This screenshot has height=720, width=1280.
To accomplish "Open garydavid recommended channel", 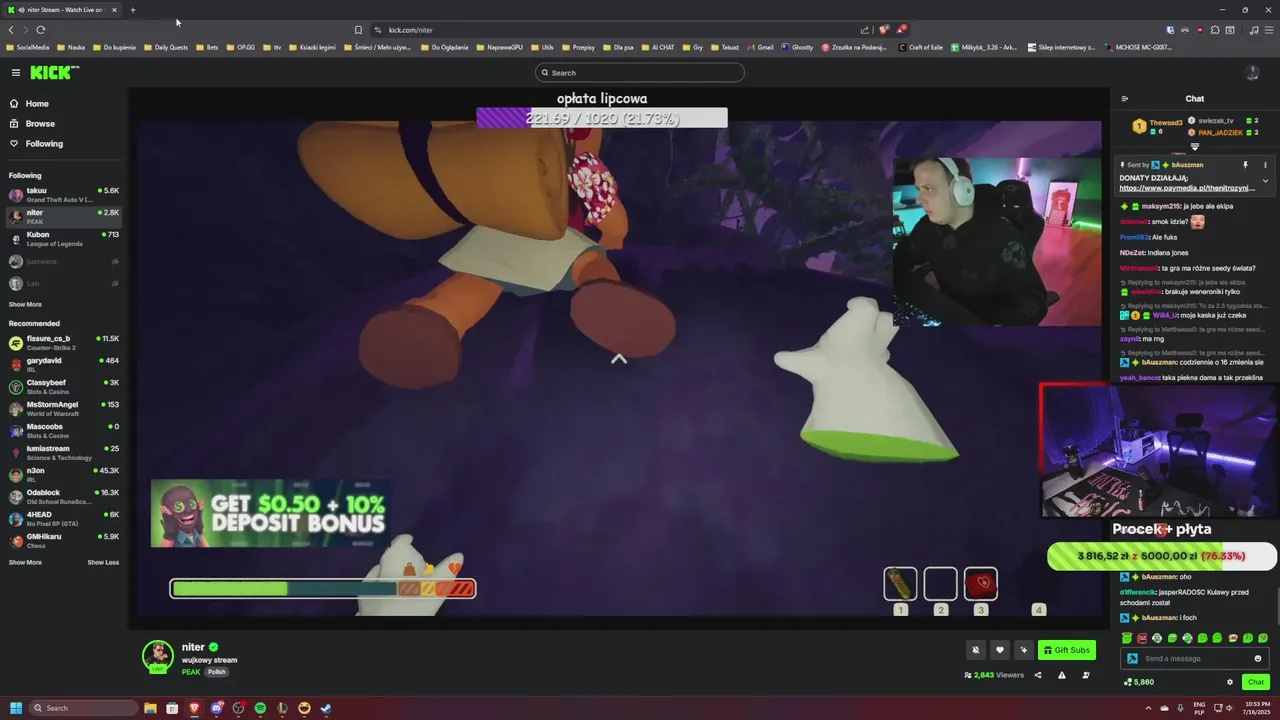I will pyautogui.click(x=64, y=364).
